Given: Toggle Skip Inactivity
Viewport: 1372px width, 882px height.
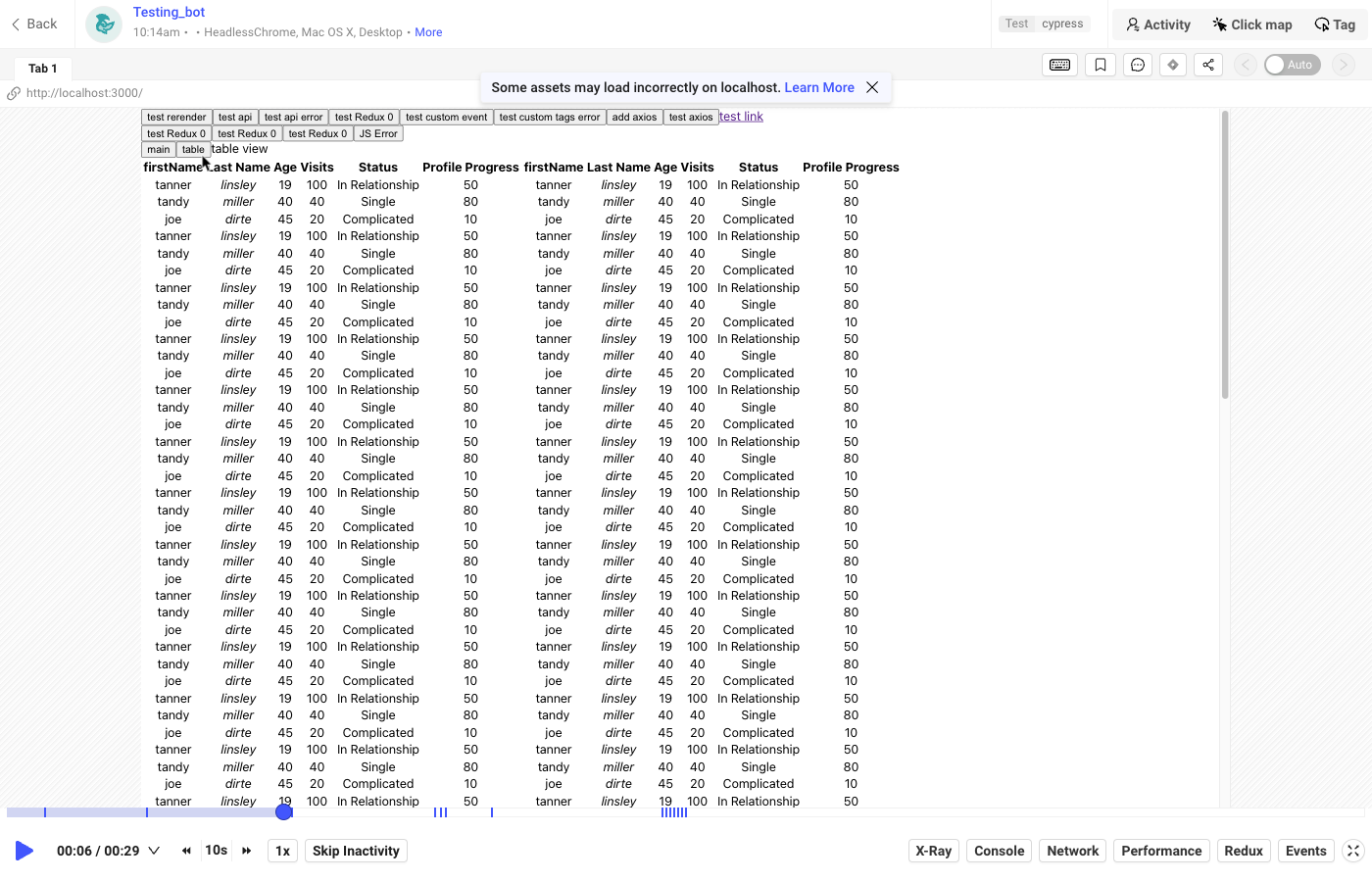Looking at the screenshot, I should click(356, 851).
